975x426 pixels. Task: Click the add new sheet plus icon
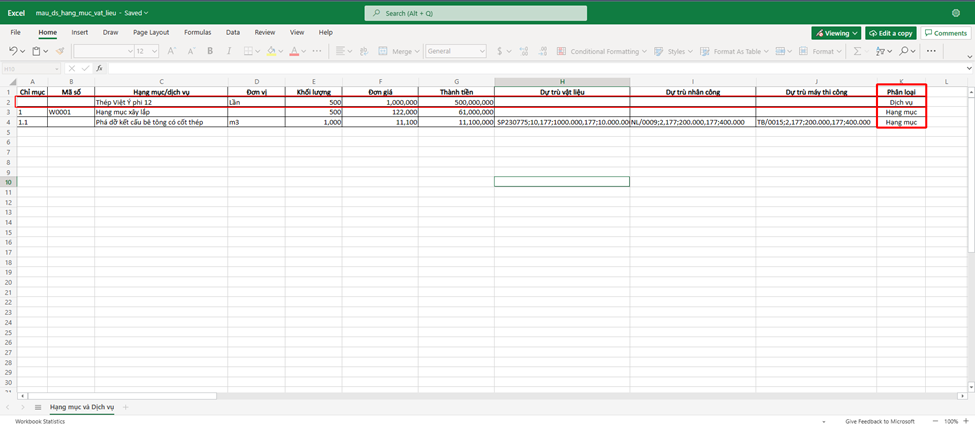126,407
